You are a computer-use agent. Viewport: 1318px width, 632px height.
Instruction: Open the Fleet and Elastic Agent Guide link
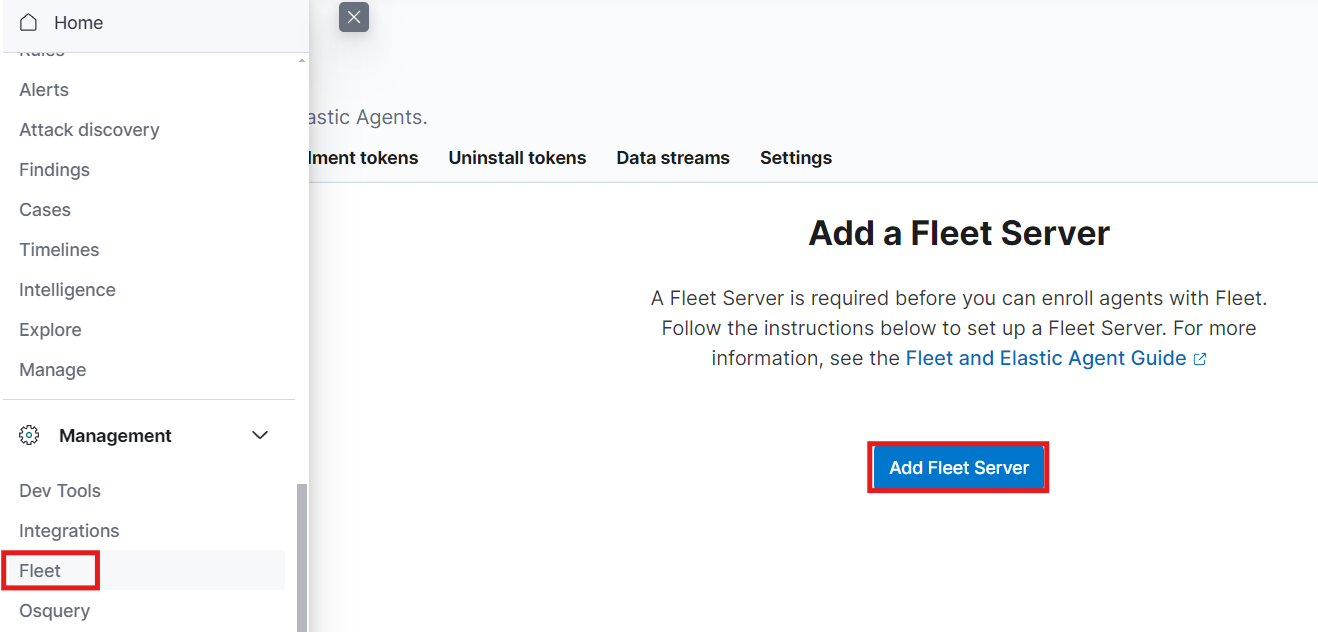1046,358
